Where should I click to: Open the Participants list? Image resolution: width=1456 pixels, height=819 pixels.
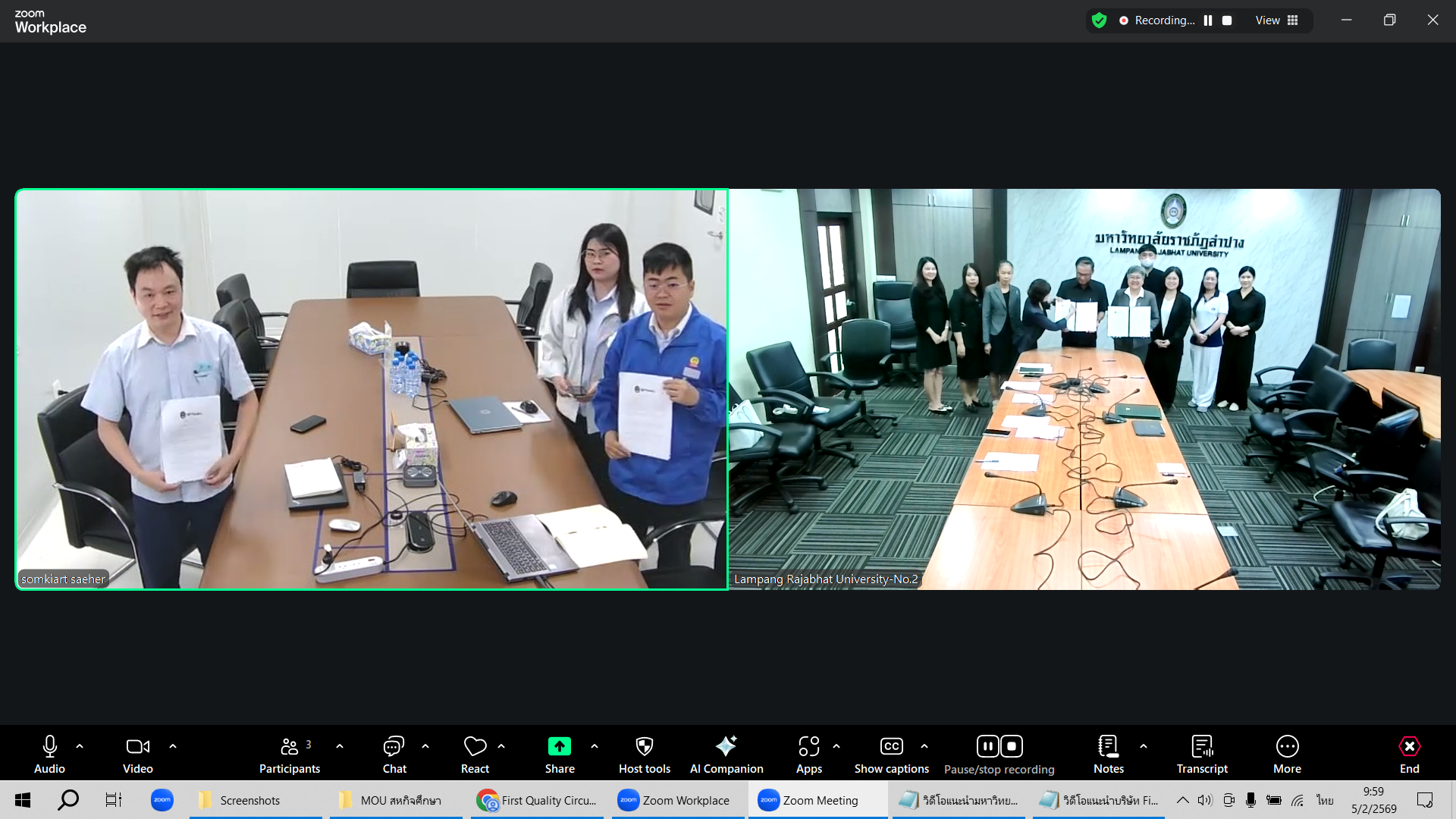point(289,747)
